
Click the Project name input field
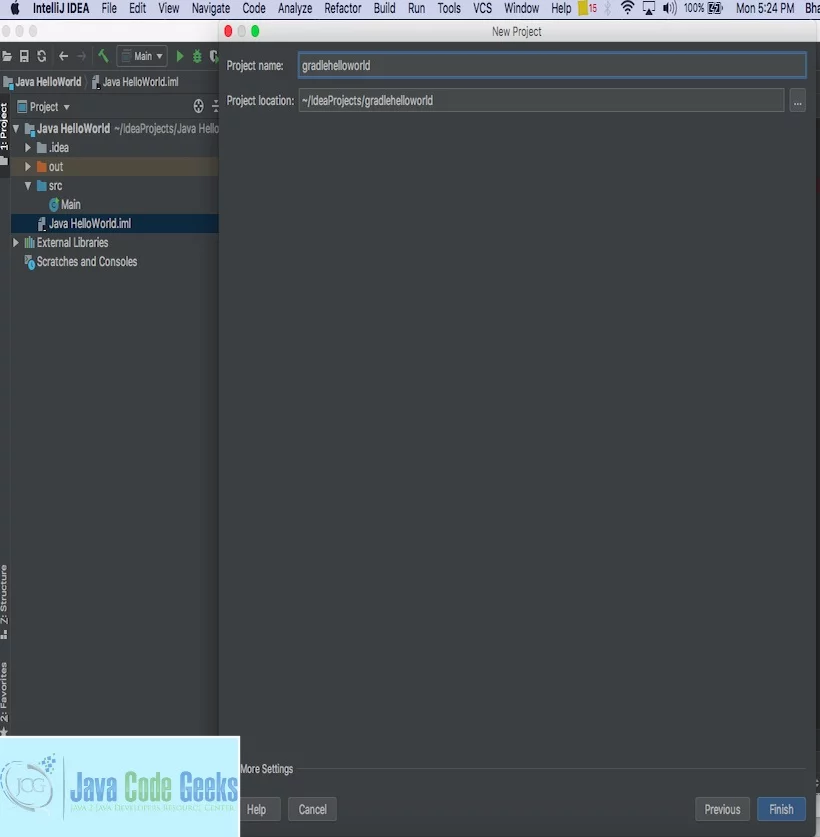click(x=552, y=66)
